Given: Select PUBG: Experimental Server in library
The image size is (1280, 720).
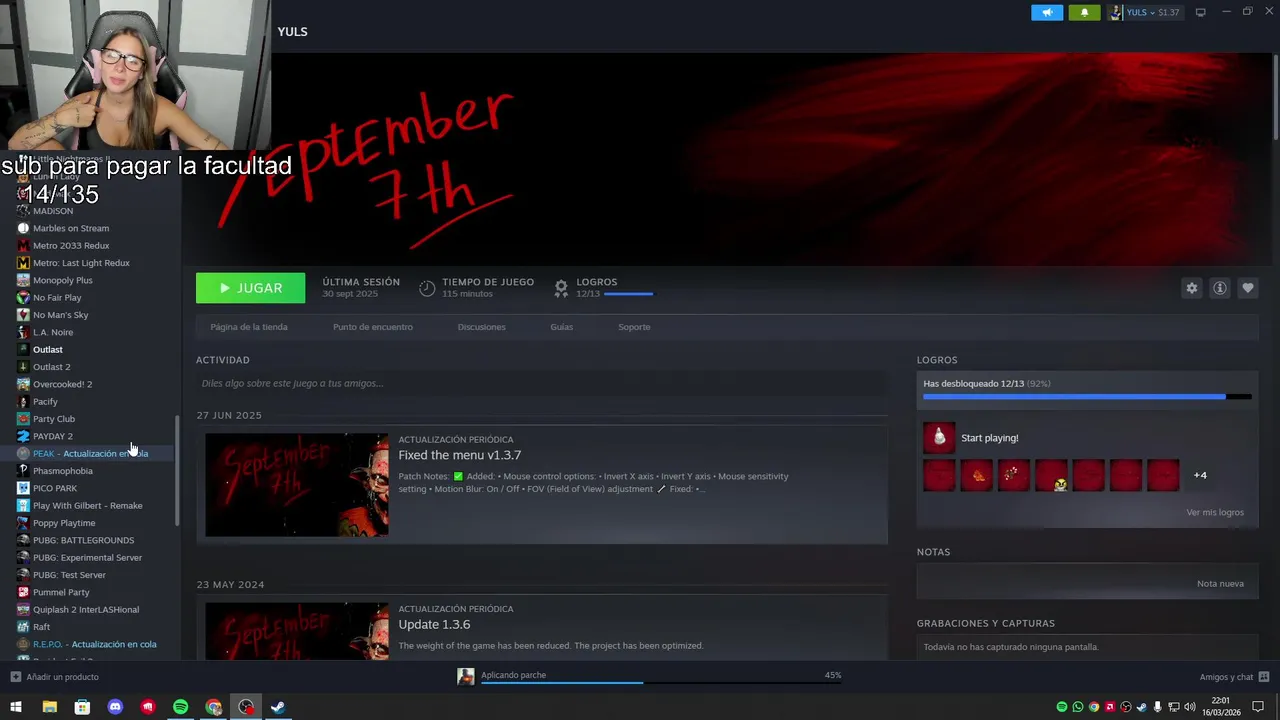Looking at the screenshot, I should (x=87, y=557).
